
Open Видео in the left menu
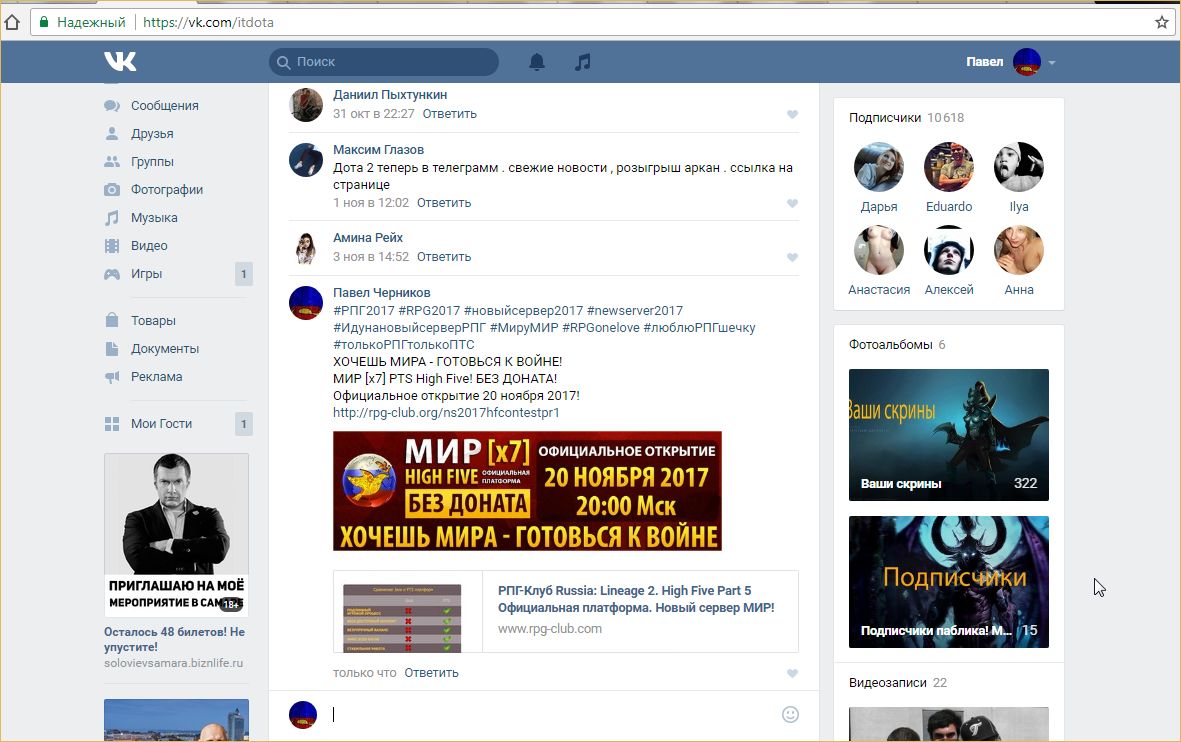149,246
